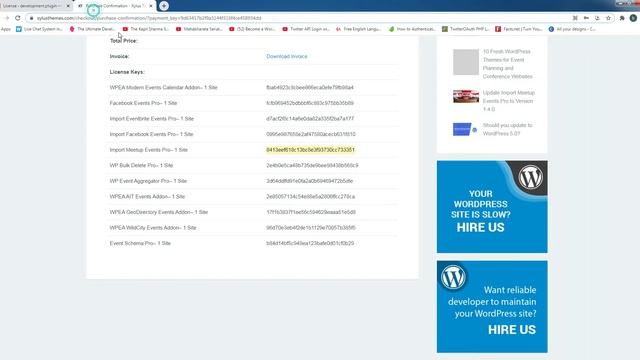The image size is (640, 360).
Task: Click the License Keys heading
Action: 127,72
